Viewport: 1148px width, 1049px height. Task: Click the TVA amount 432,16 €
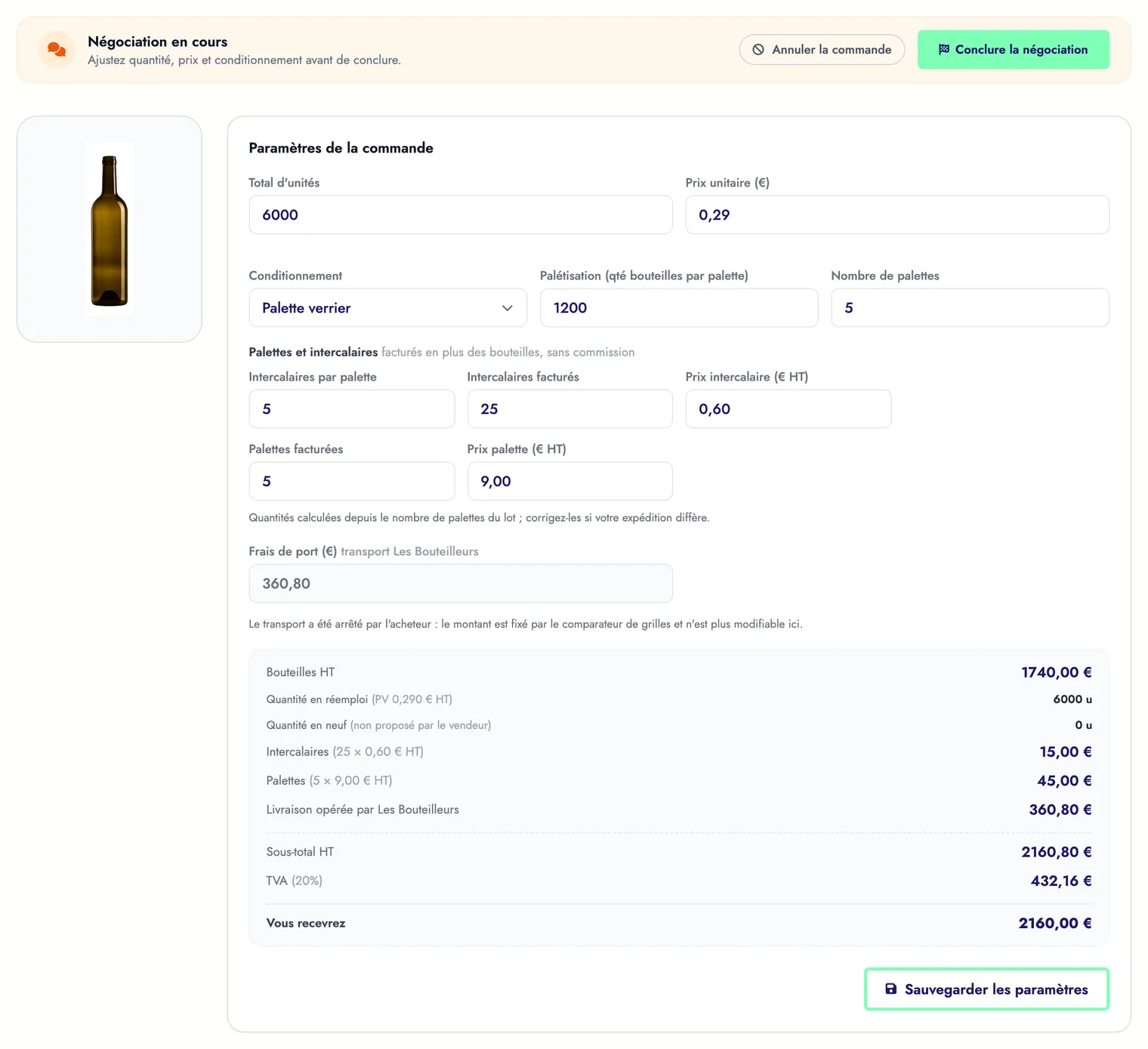[x=1061, y=881]
